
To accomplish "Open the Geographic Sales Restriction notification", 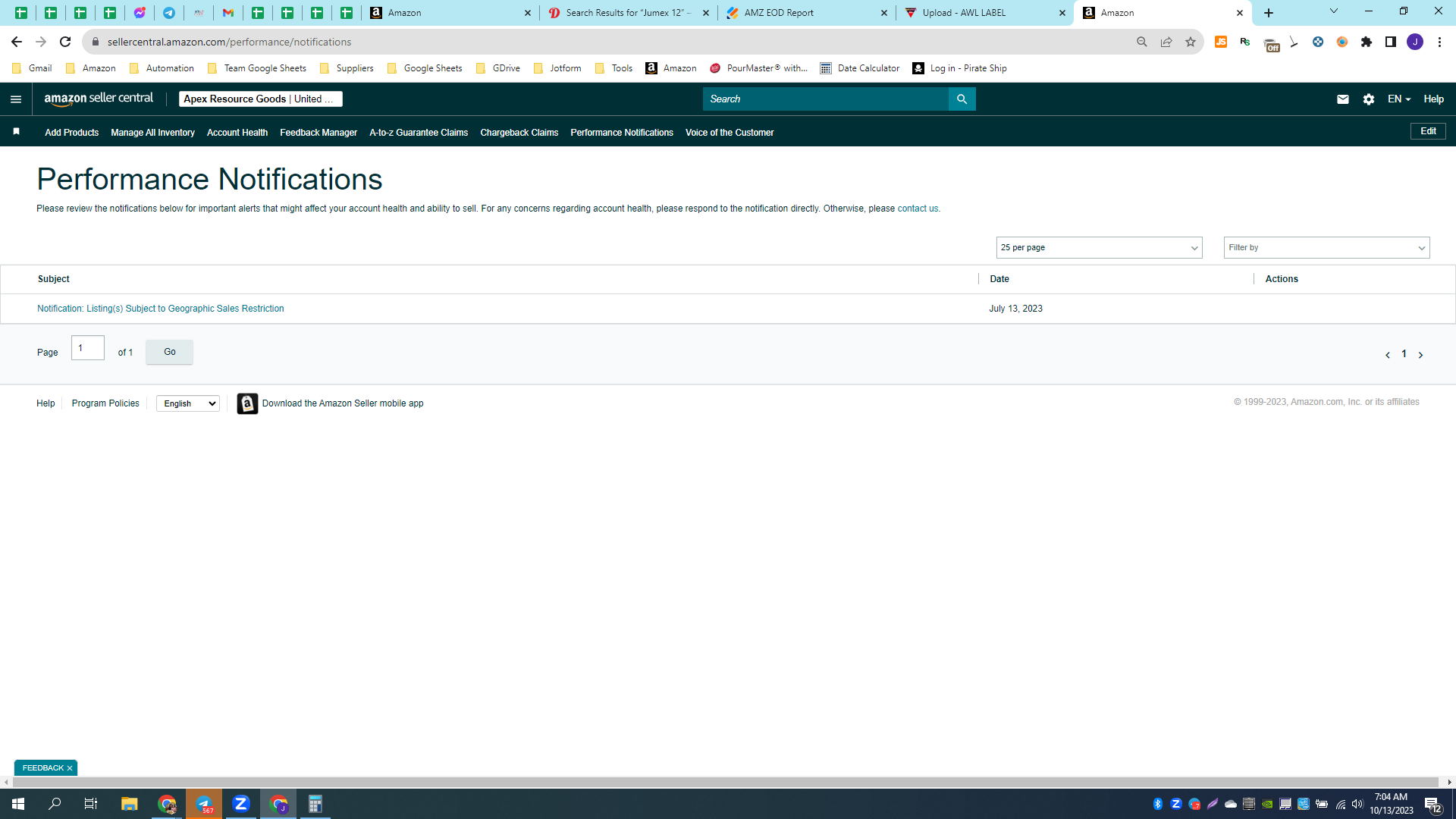I will pyautogui.click(x=161, y=309).
